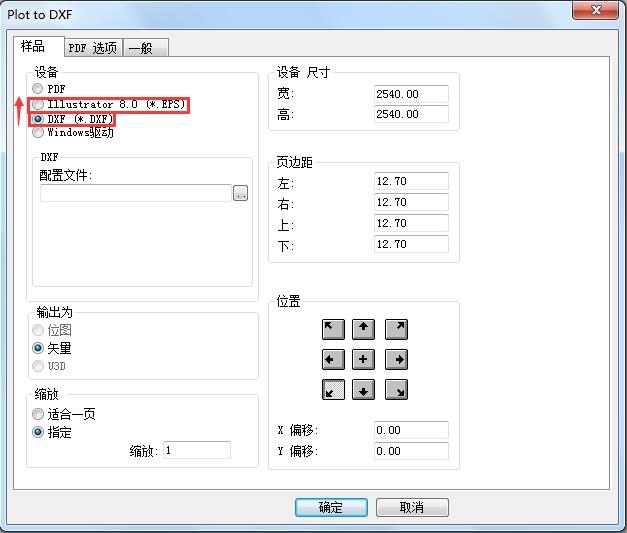The image size is (627, 533).
Task: Focus the X 偏移 offset field
Action: click(x=410, y=430)
